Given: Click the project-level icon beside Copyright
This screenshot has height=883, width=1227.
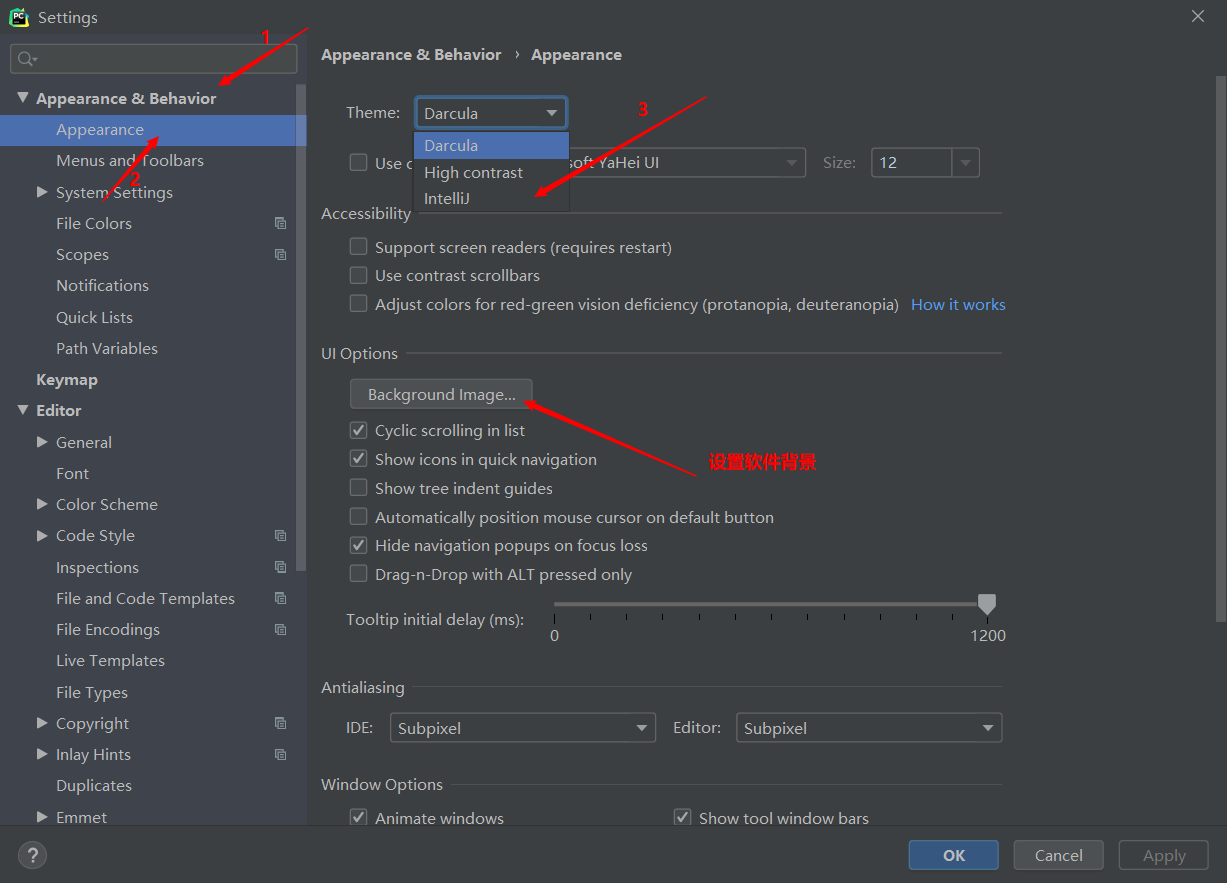Looking at the screenshot, I should 280,723.
